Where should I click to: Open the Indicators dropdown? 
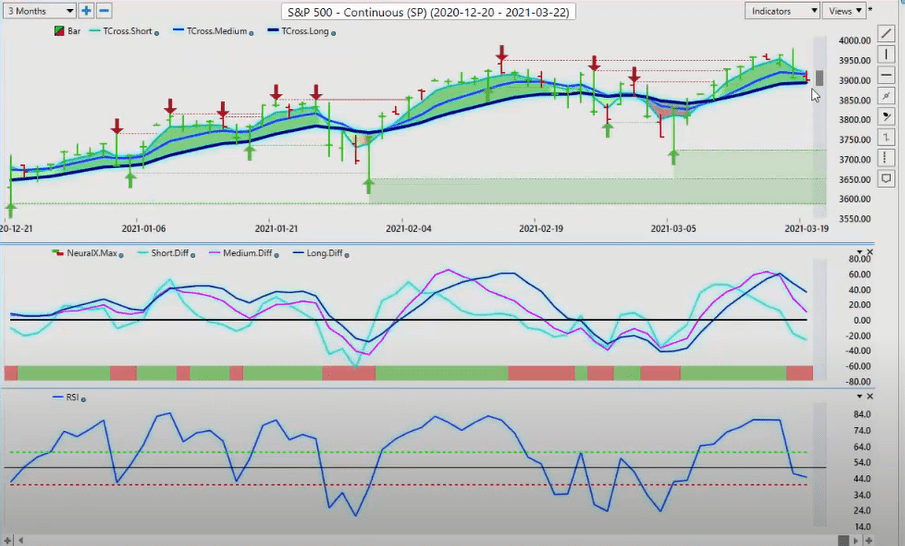pos(782,10)
